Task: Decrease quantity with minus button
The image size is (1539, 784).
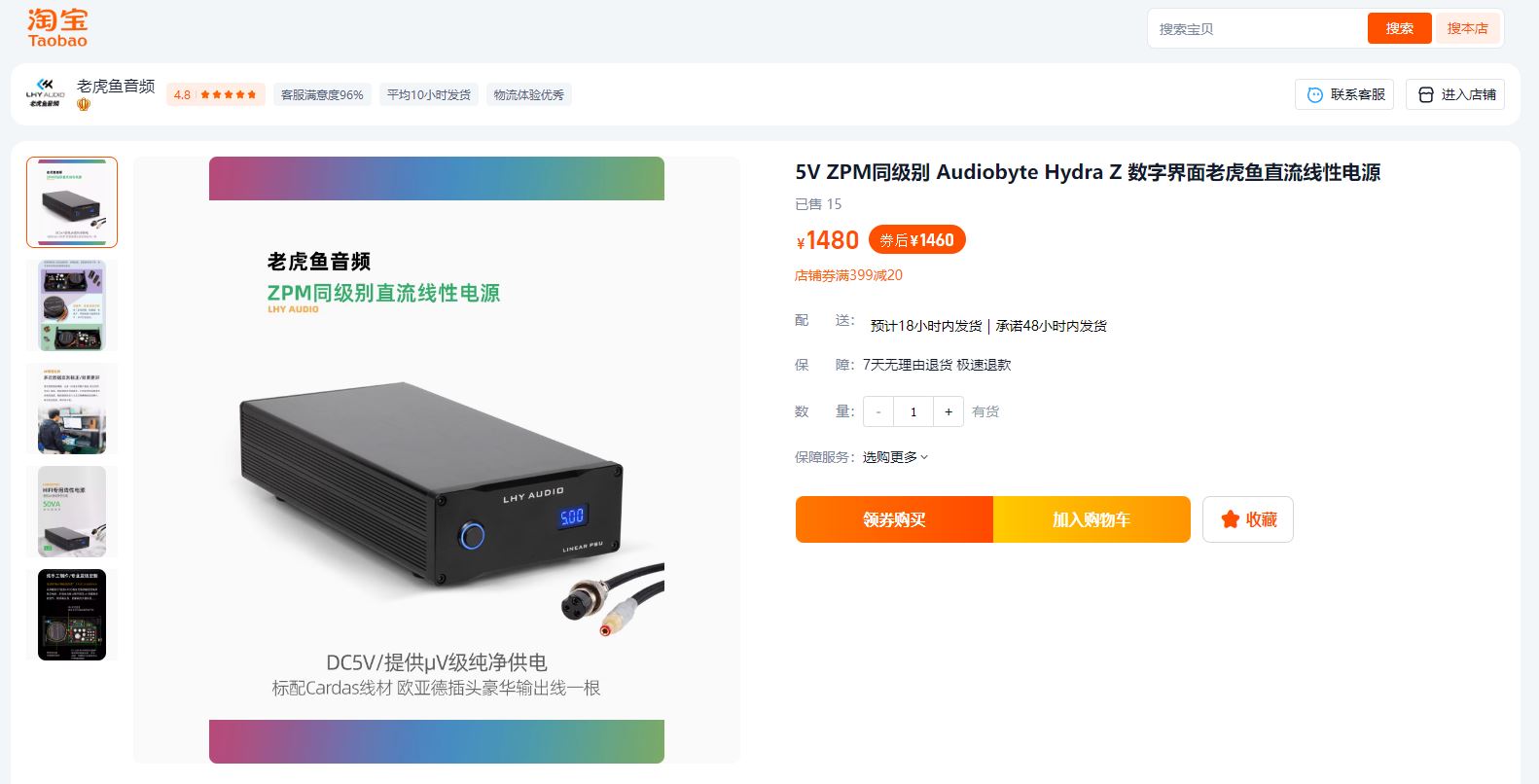Action: pos(878,411)
